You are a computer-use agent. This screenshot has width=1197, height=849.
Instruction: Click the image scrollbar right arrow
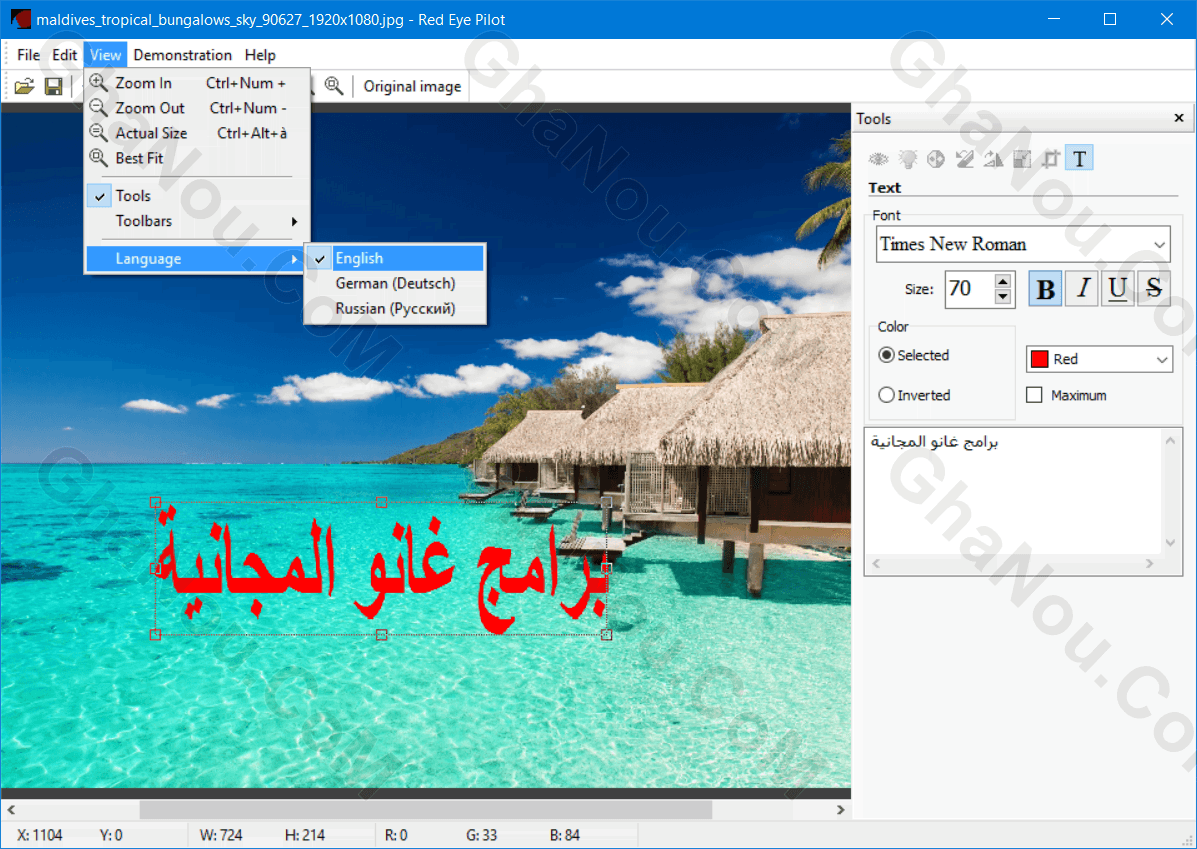click(840, 809)
